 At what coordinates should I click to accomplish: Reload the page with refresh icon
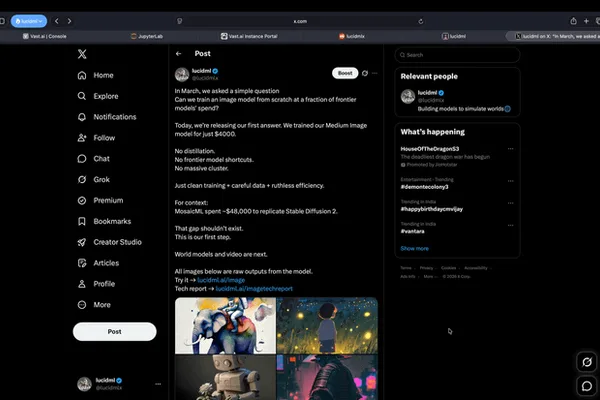[x=421, y=21]
